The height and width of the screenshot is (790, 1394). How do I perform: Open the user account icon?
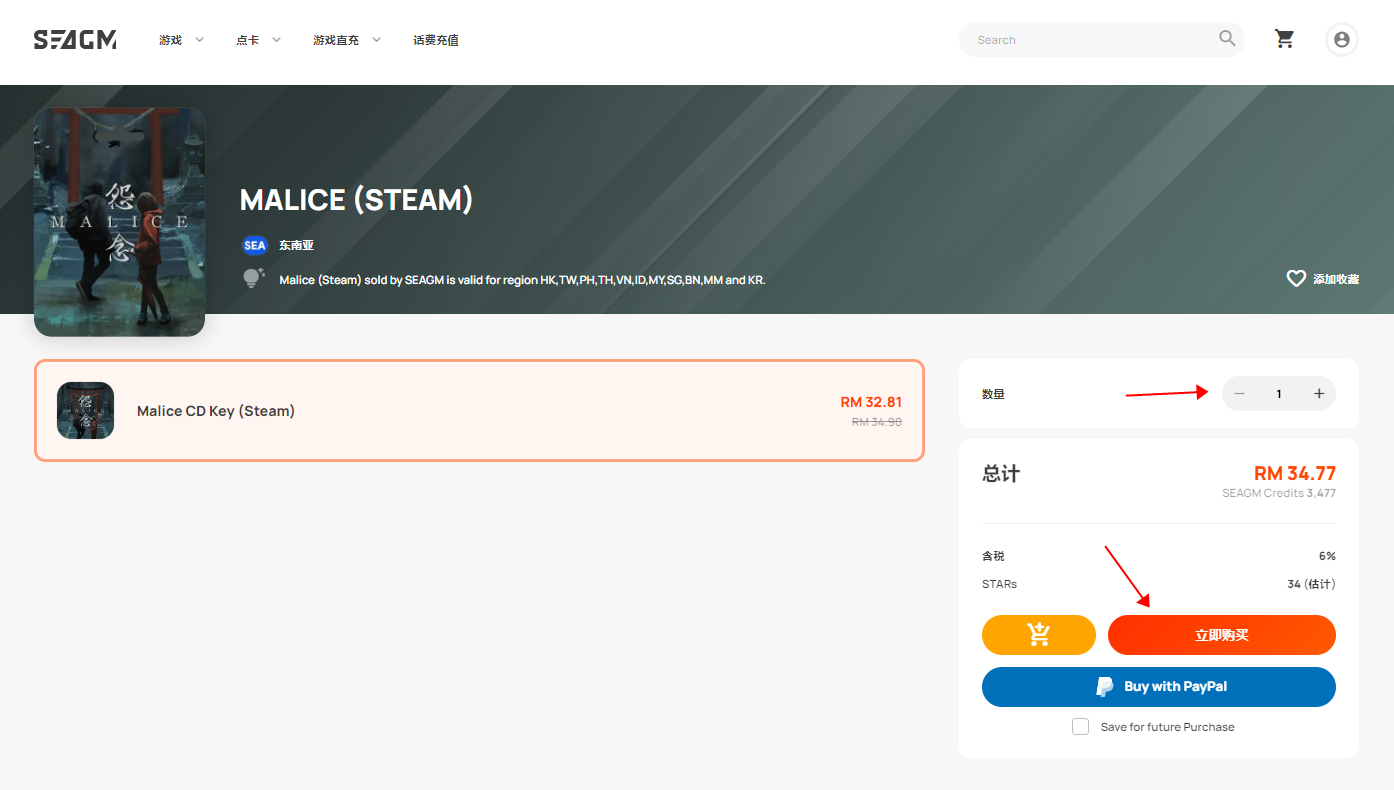(x=1341, y=40)
